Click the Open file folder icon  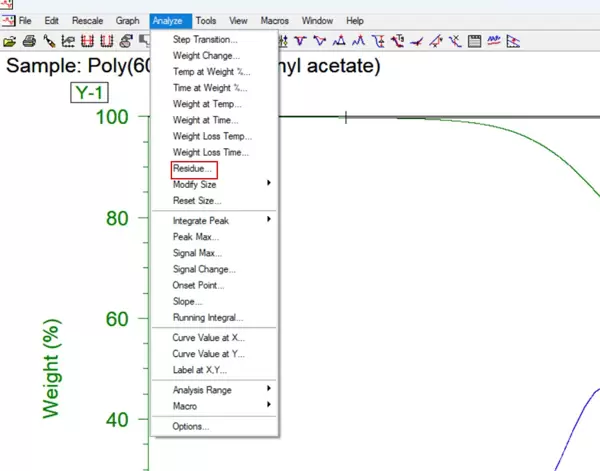(x=10, y=41)
